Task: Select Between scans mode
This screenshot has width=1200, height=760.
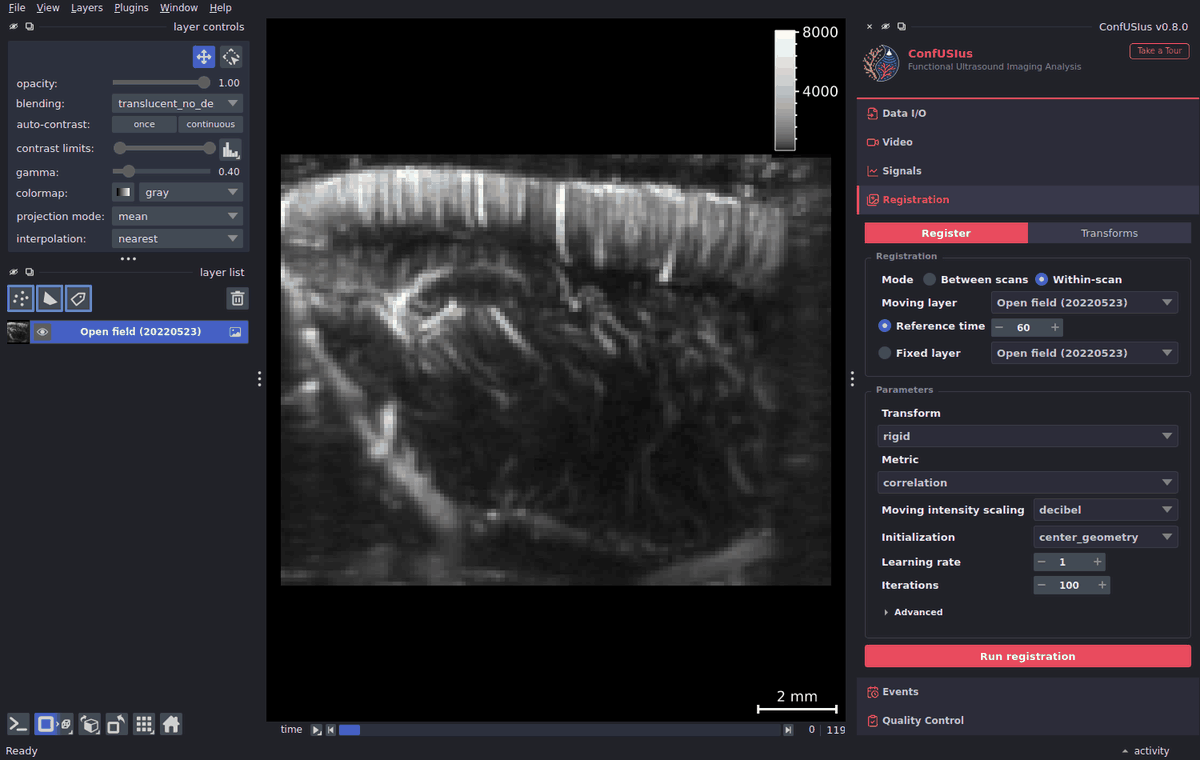Action: [x=975, y=280]
